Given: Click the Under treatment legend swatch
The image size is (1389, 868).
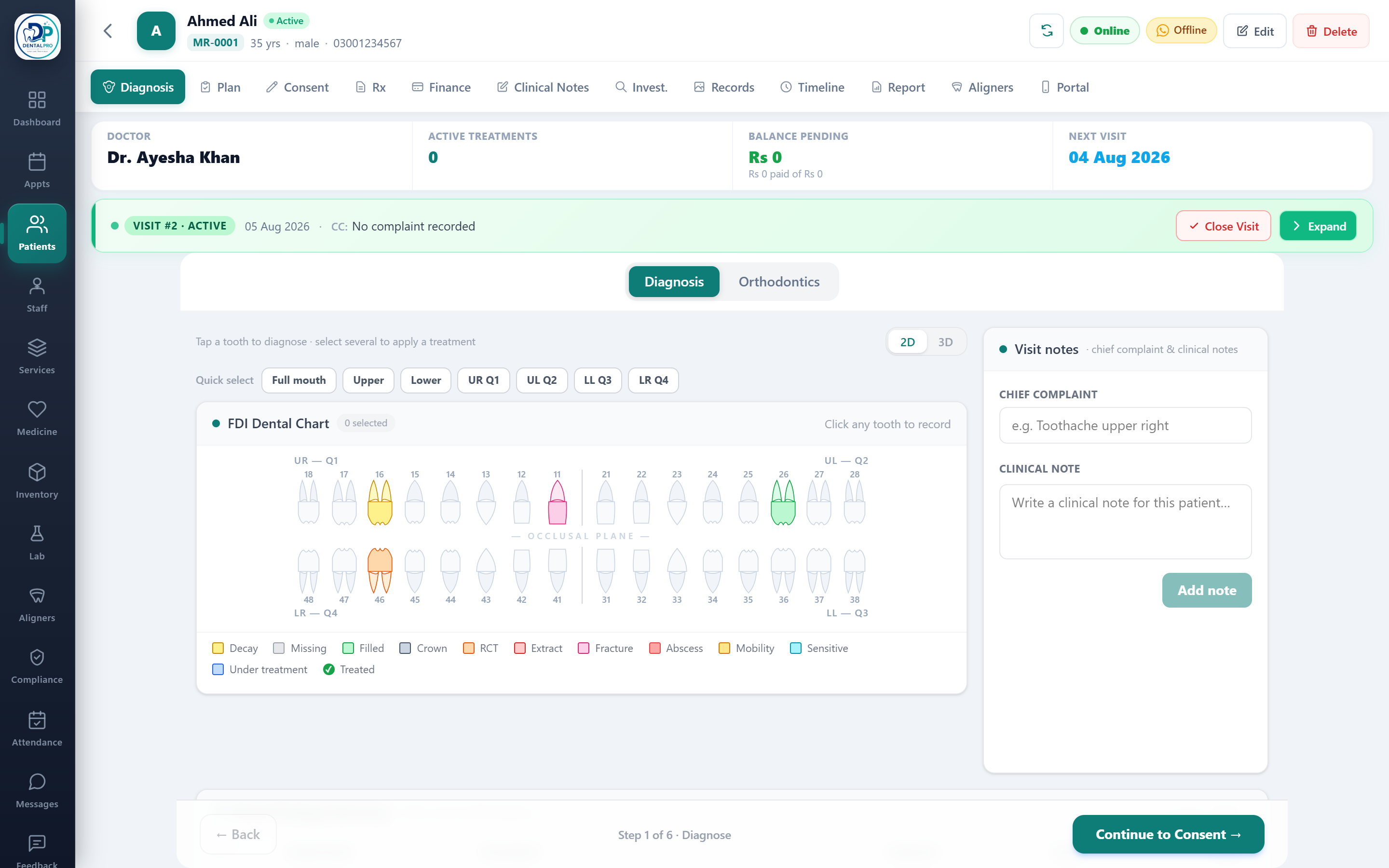Looking at the screenshot, I should [x=218, y=669].
